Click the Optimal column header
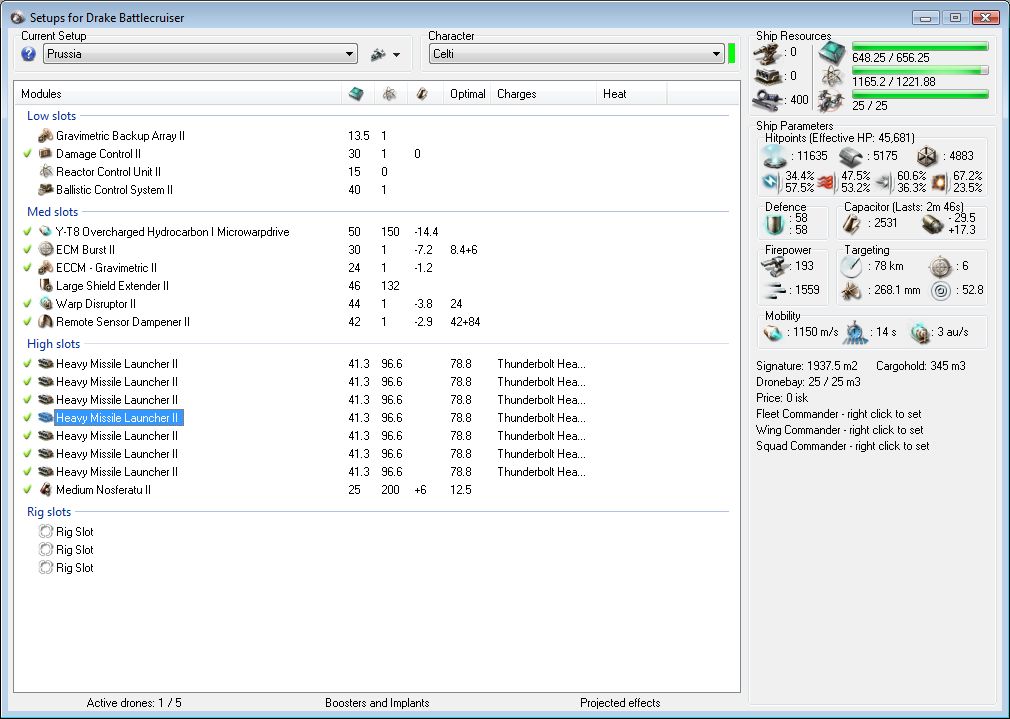 click(467, 94)
